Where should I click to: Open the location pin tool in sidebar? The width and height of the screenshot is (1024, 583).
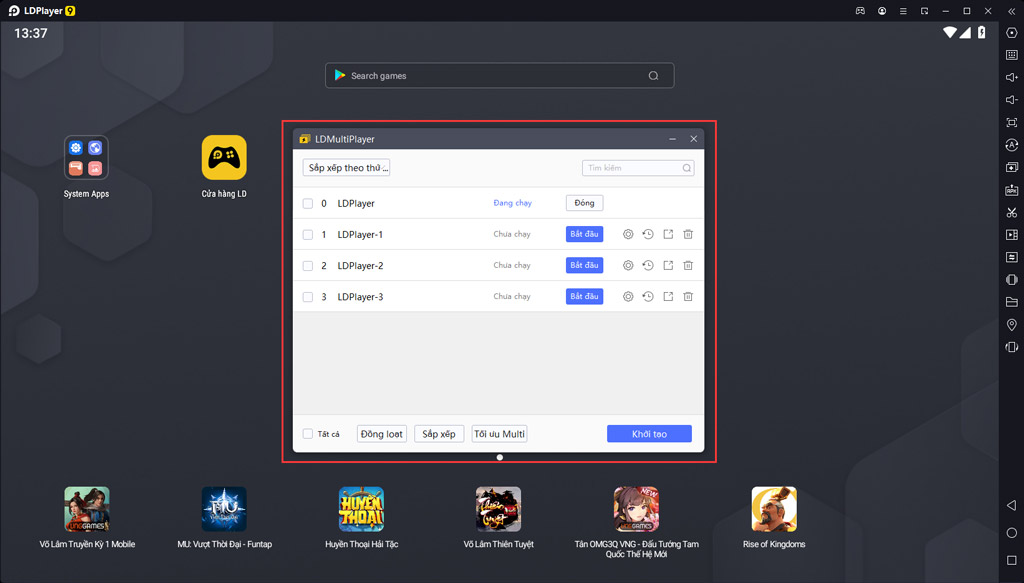[x=1011, y=325]
